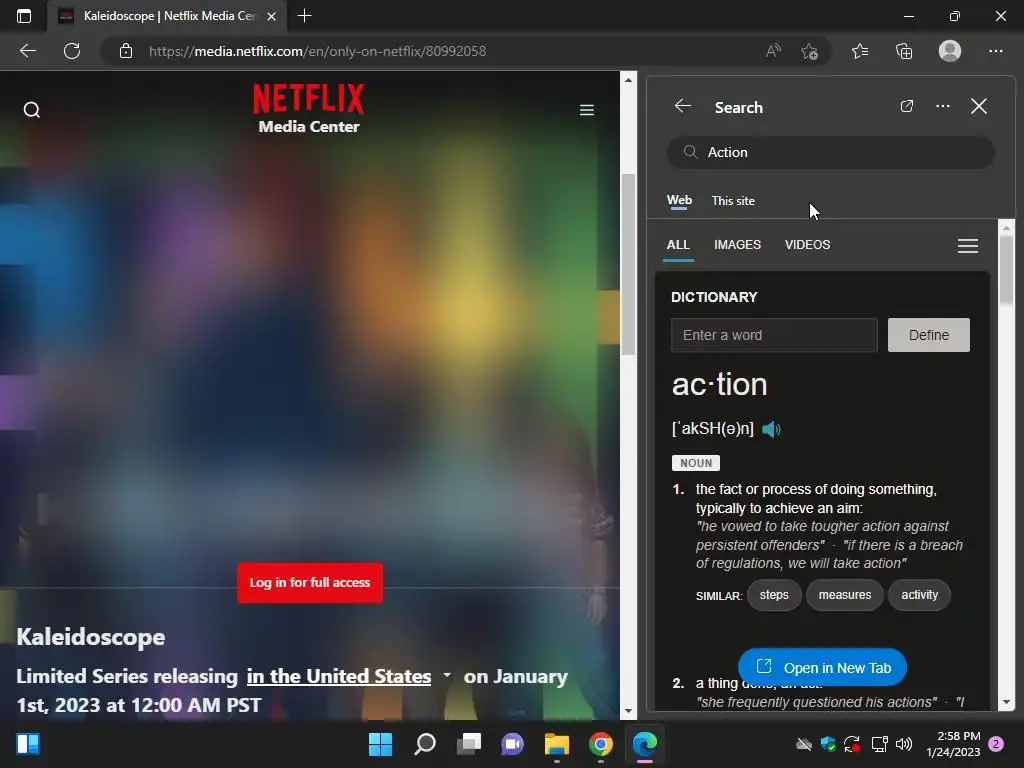This screenshot has height=768, width=1024.
Task: Open the Netflix hamburger menu
Action: coord(586,110)
